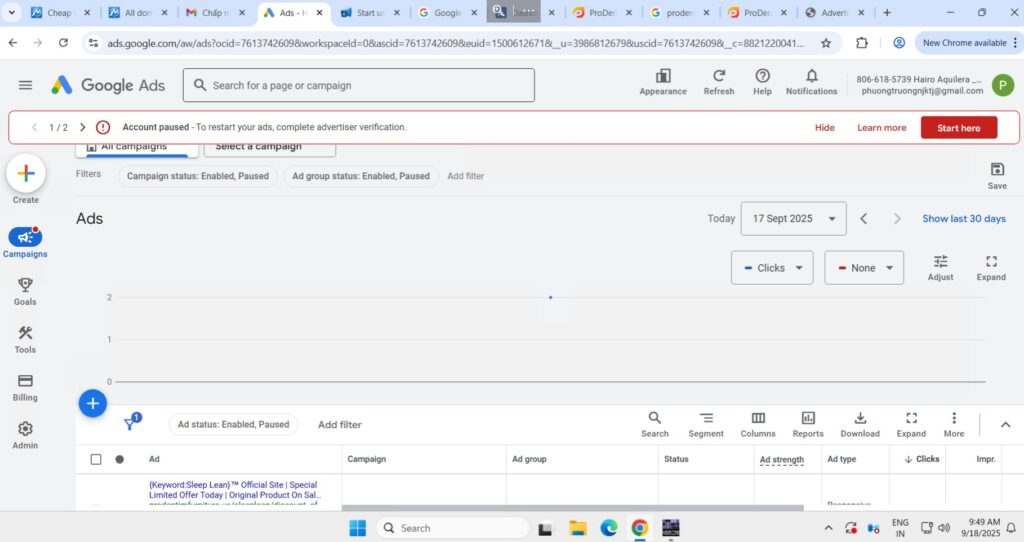Show the previous notification in the banner
This screenshot has height=542, width=1024.
[34, 127]
